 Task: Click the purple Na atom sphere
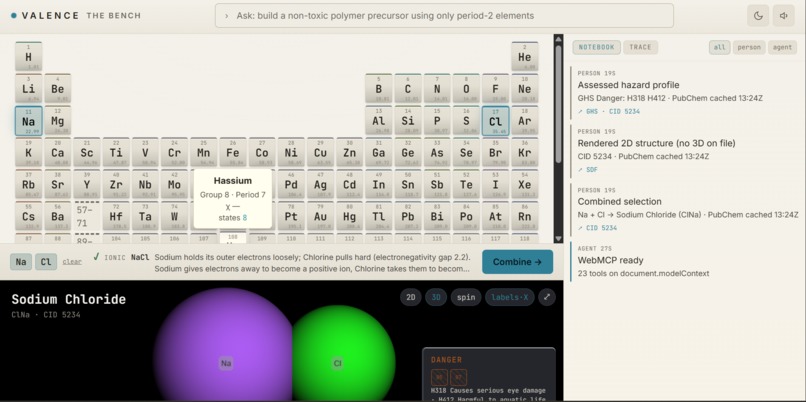tap(224, 344)
